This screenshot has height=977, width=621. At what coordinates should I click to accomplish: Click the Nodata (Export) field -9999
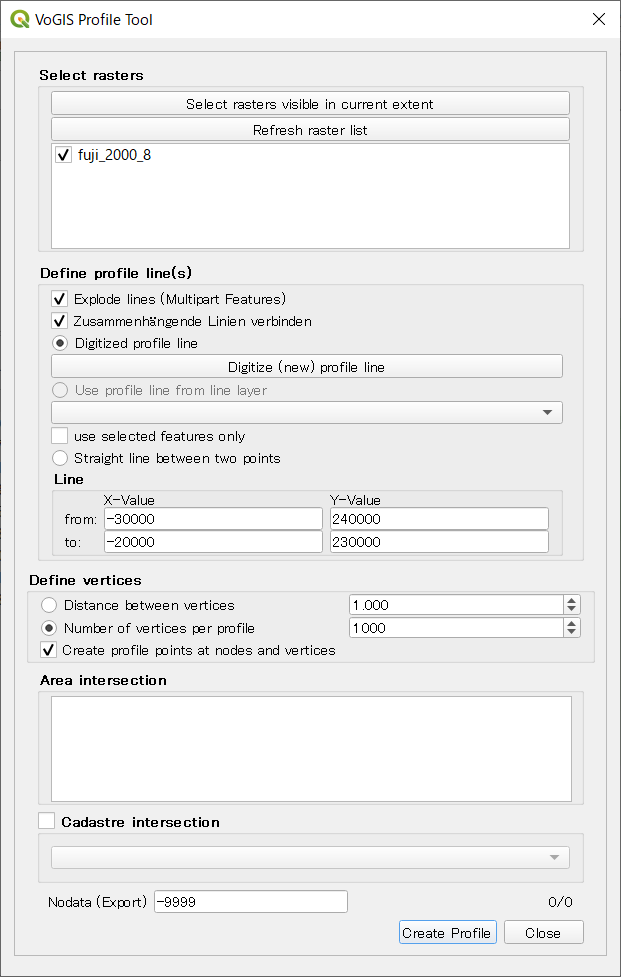coord(251,902)
